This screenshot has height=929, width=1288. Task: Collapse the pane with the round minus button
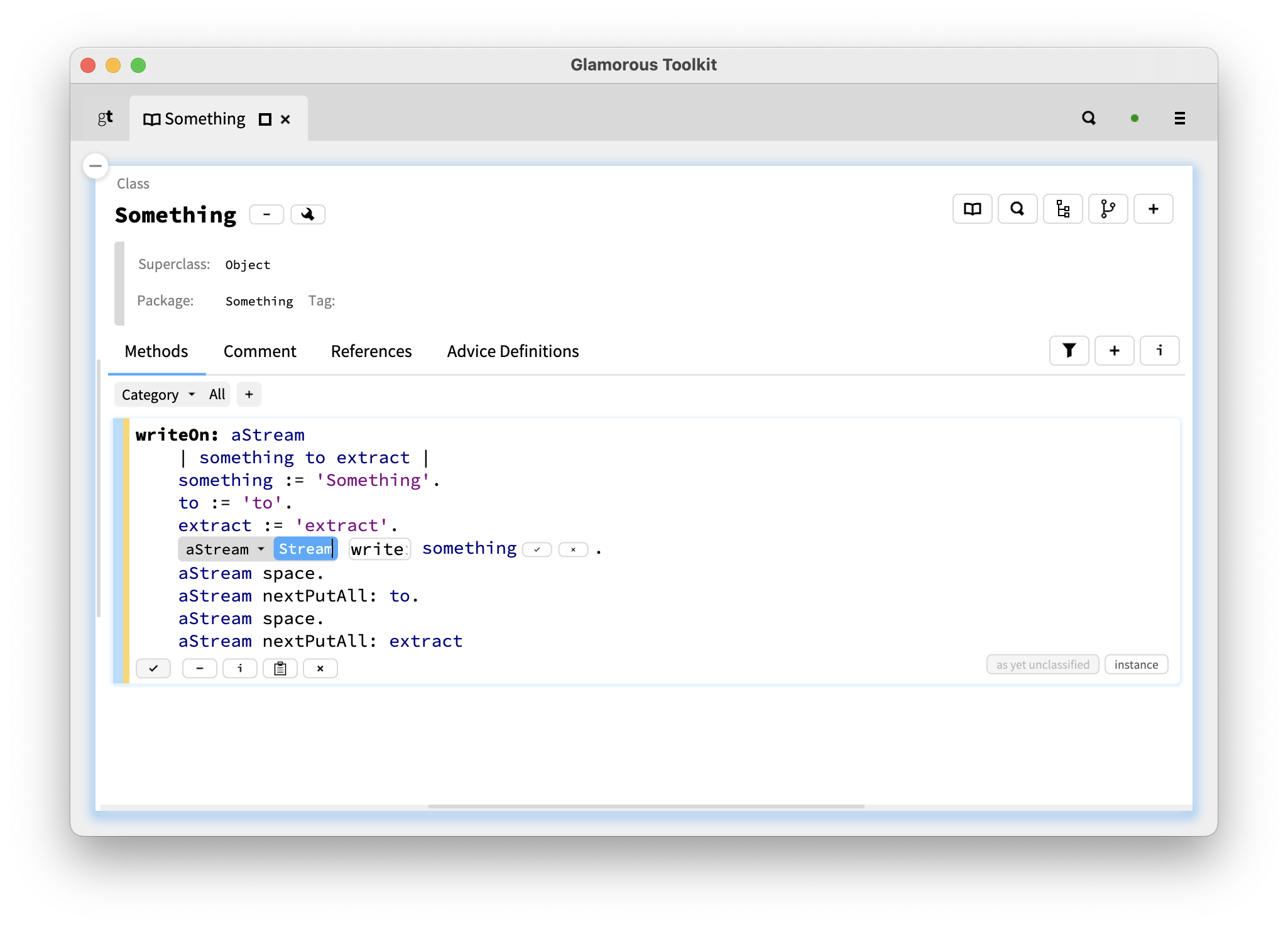click(96, 166)
